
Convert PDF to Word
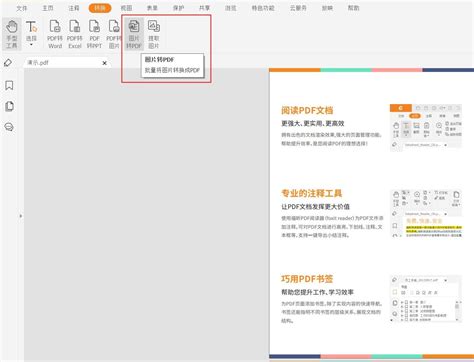tap(55, 34)
